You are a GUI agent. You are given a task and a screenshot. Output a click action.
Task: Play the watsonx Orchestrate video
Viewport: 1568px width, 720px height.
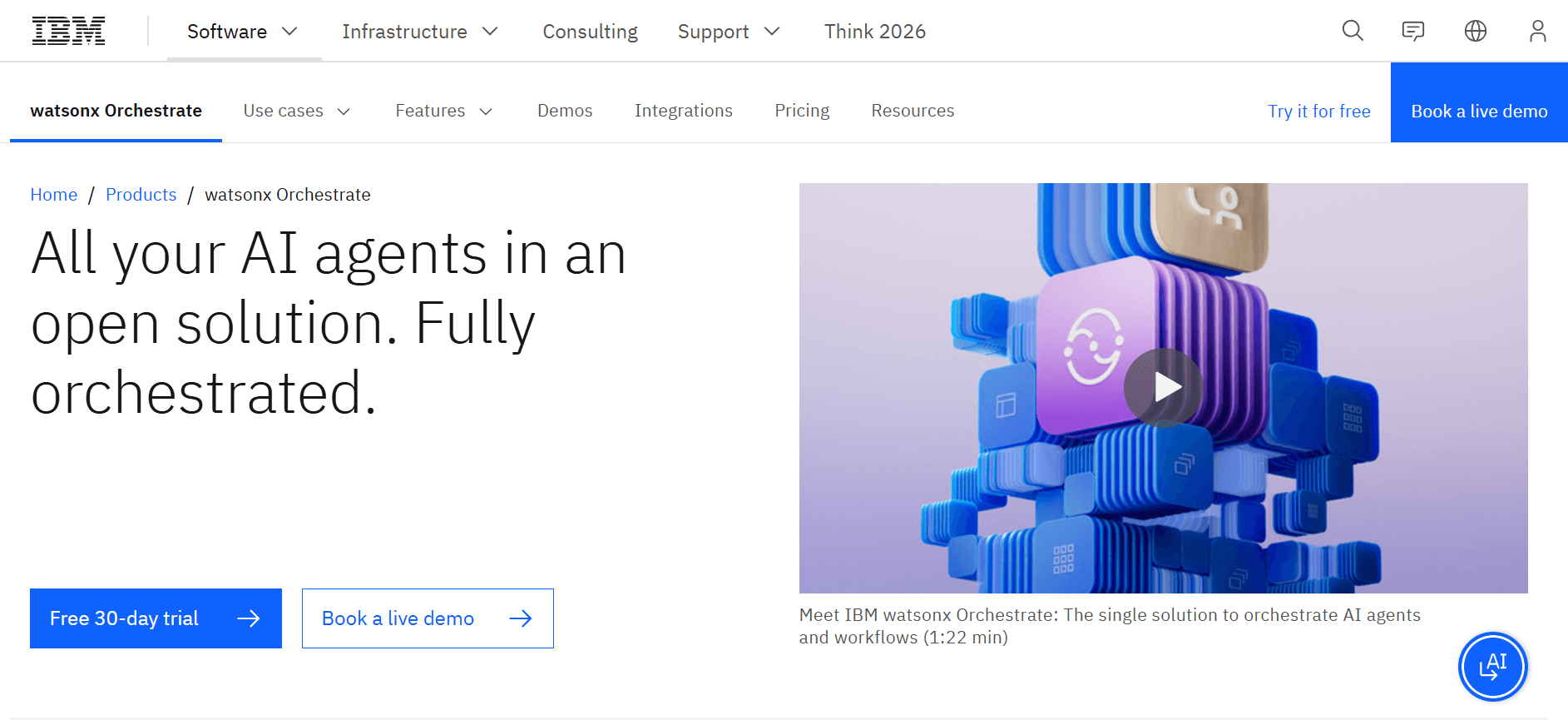1164,387
